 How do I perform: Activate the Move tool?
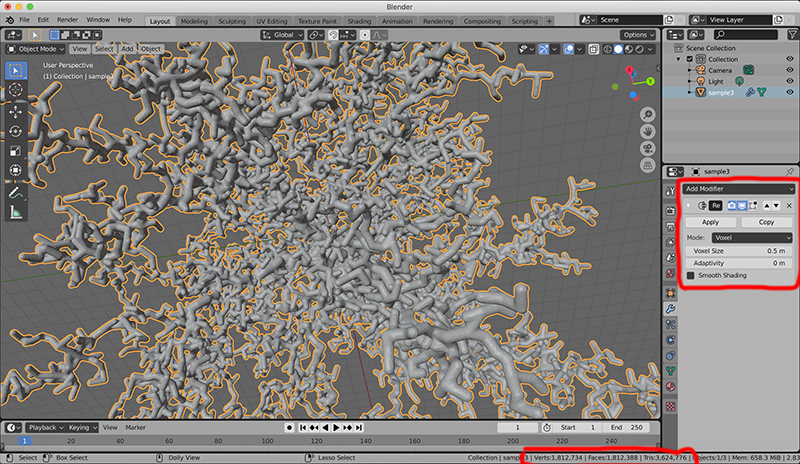[16, 112]
